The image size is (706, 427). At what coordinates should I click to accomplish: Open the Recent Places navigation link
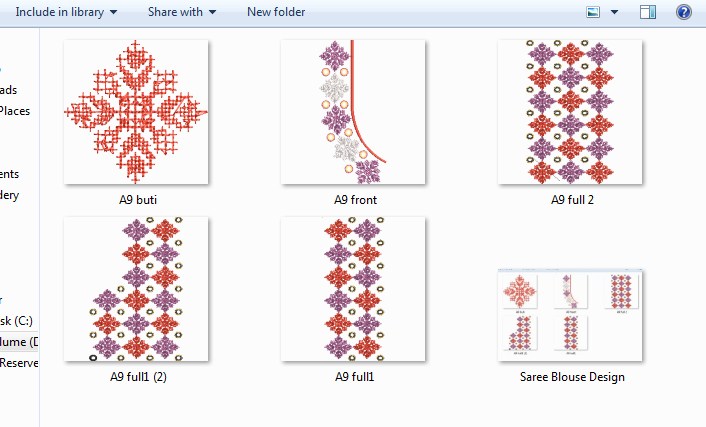point(16,111)
